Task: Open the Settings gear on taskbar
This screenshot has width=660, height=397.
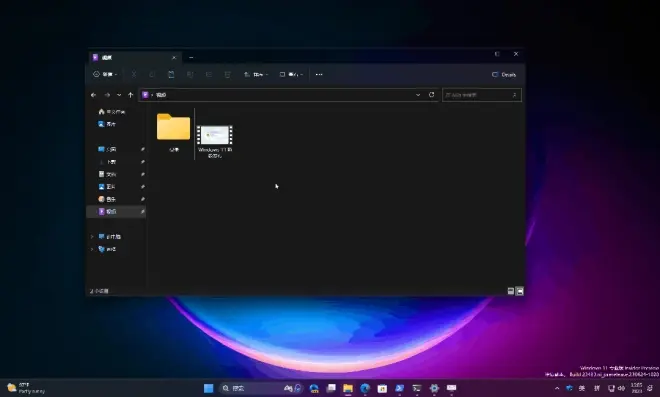Action: (434, 388)
